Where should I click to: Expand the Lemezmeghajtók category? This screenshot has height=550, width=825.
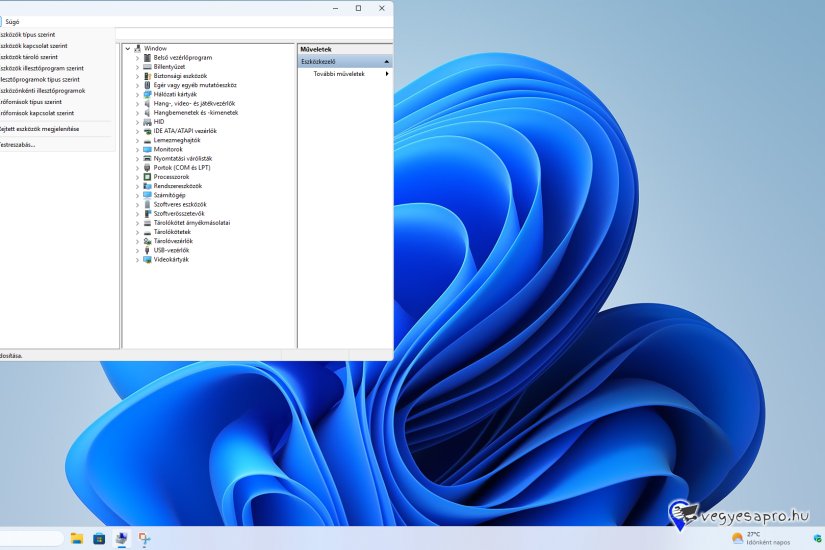pyautogui.click(x=138, y=140)
